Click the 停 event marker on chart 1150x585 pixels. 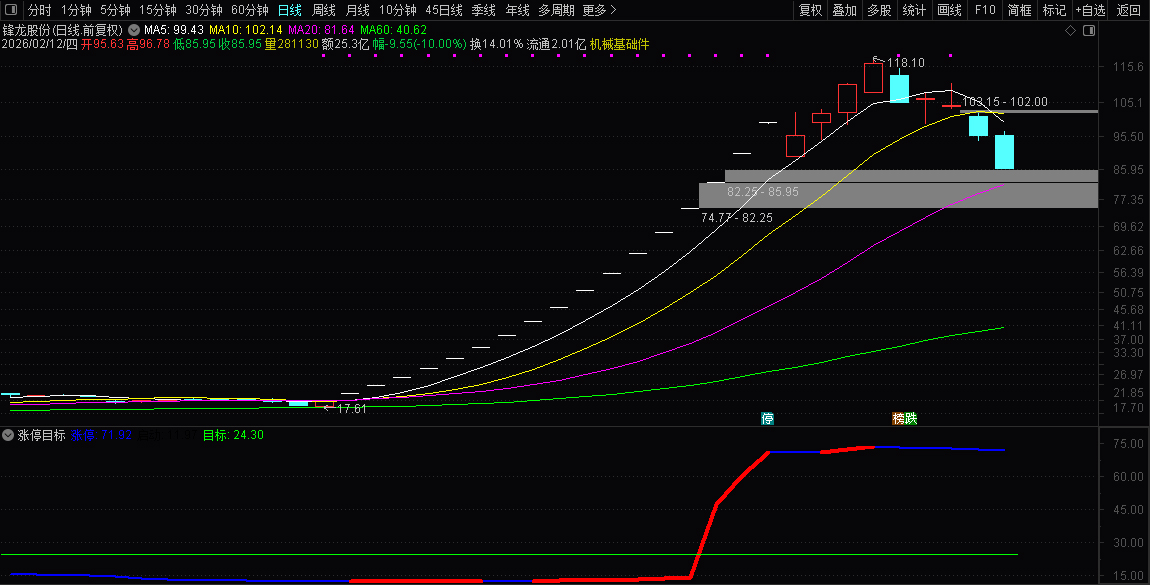[x=768, y=418]
